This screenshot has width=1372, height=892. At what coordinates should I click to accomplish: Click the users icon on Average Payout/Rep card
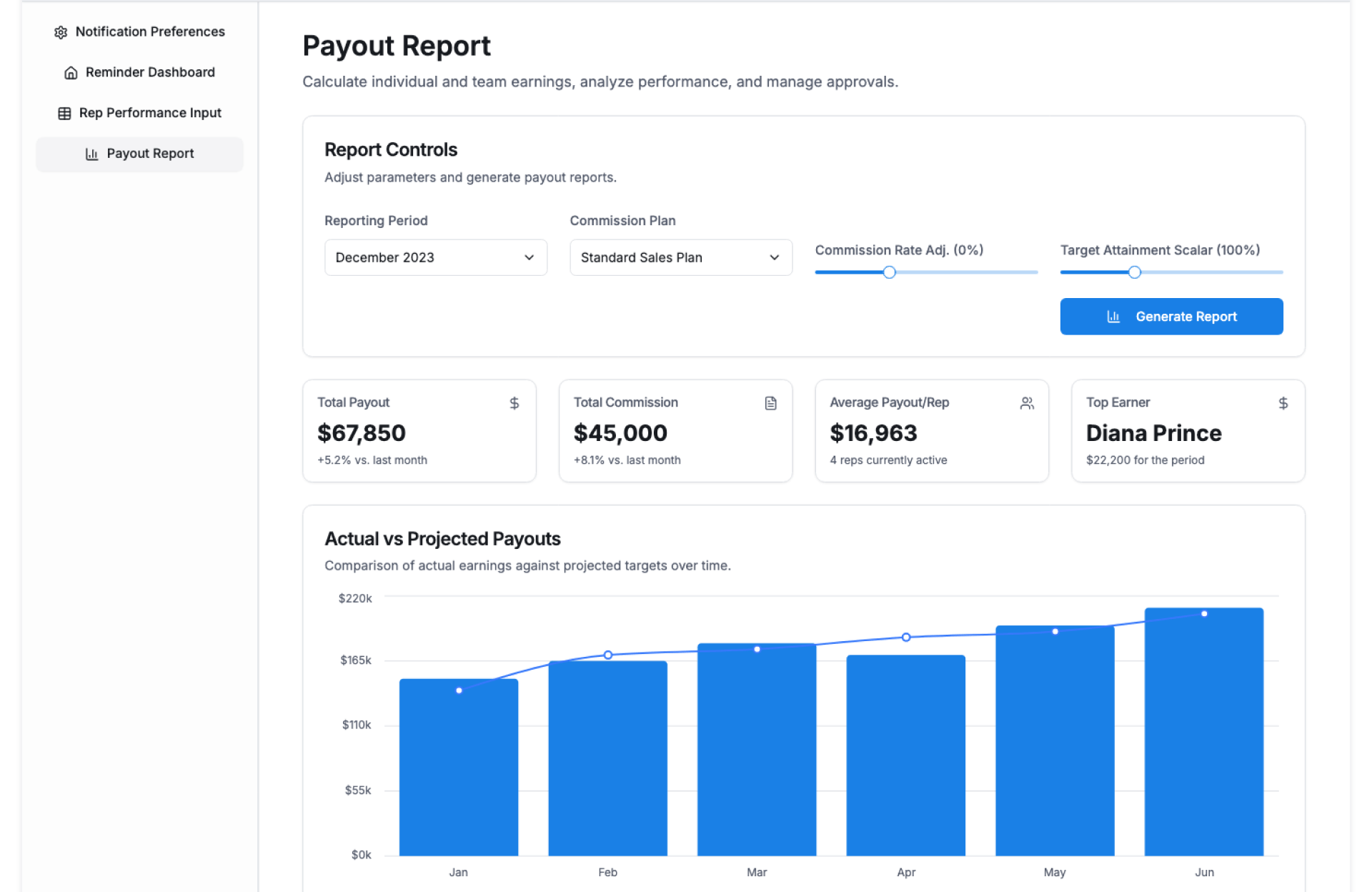click(1027, 403)
